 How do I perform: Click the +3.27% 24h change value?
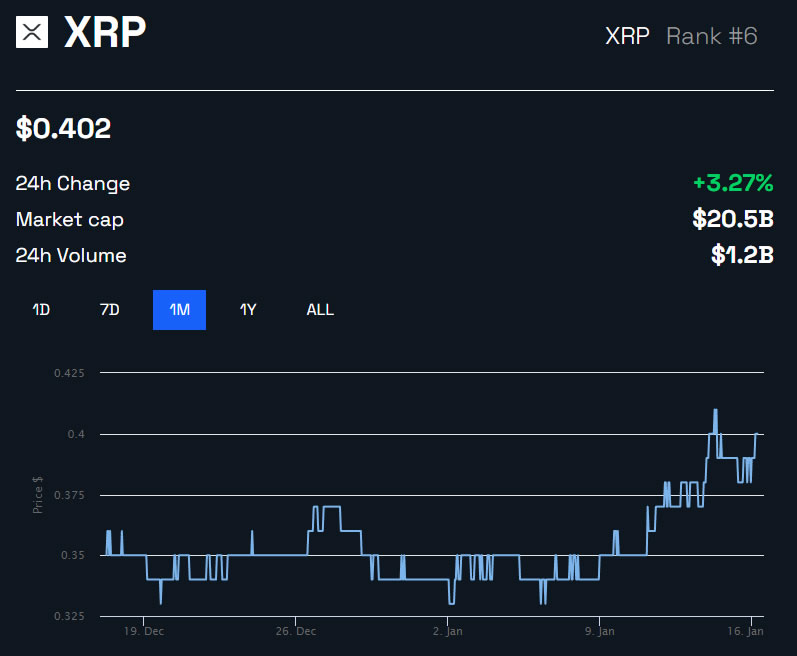click(x=733, y=183)
